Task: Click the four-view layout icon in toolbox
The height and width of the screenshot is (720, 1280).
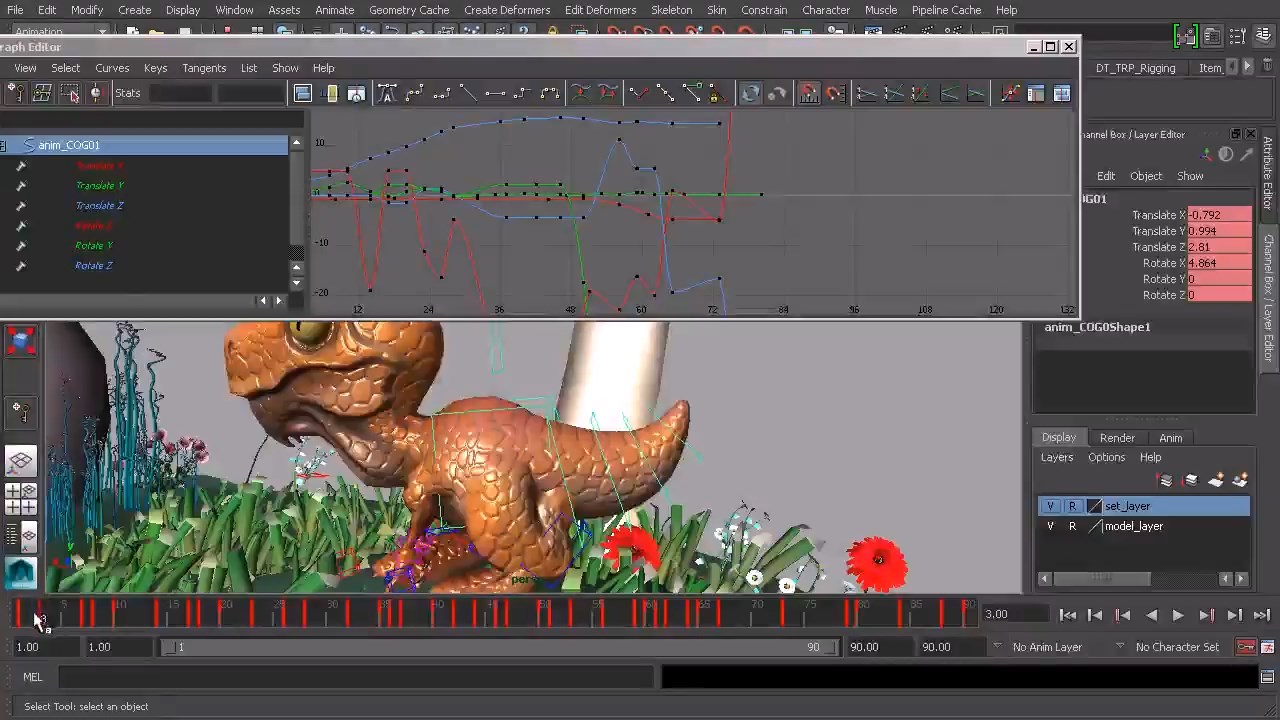Action: tap(20, 499)
